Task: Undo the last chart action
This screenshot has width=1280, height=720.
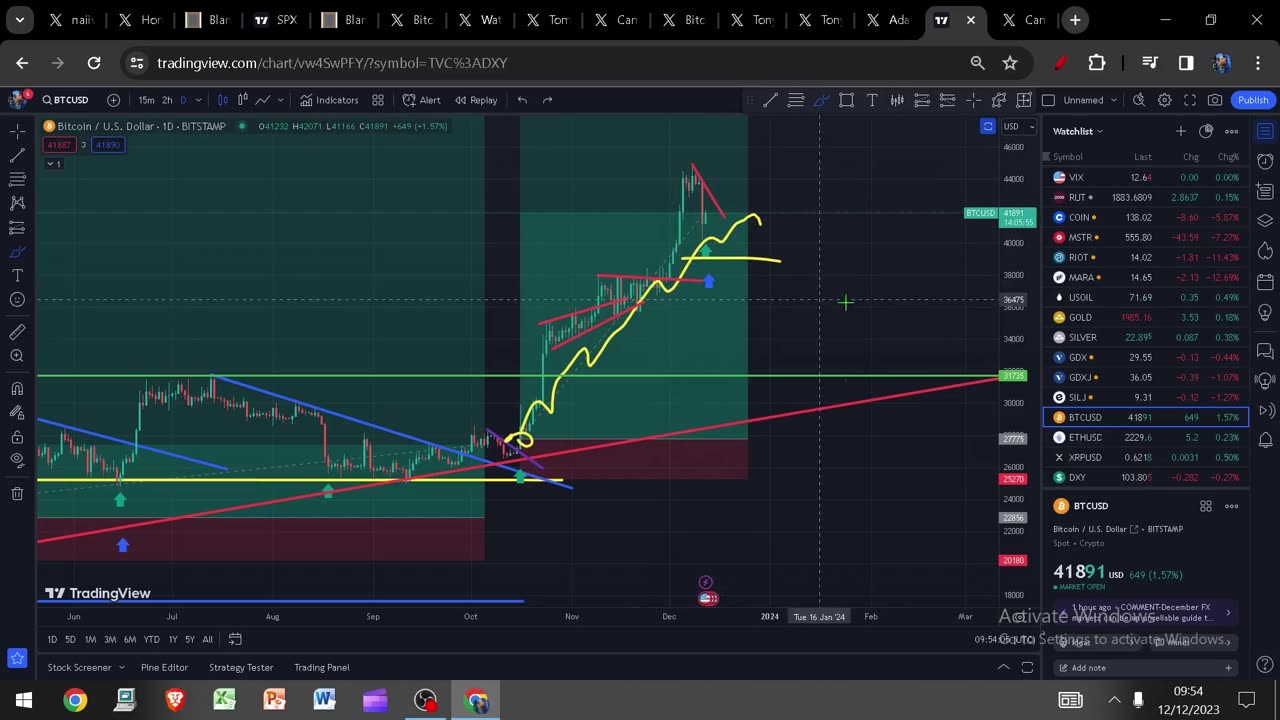Action: [x=522, y=100]
